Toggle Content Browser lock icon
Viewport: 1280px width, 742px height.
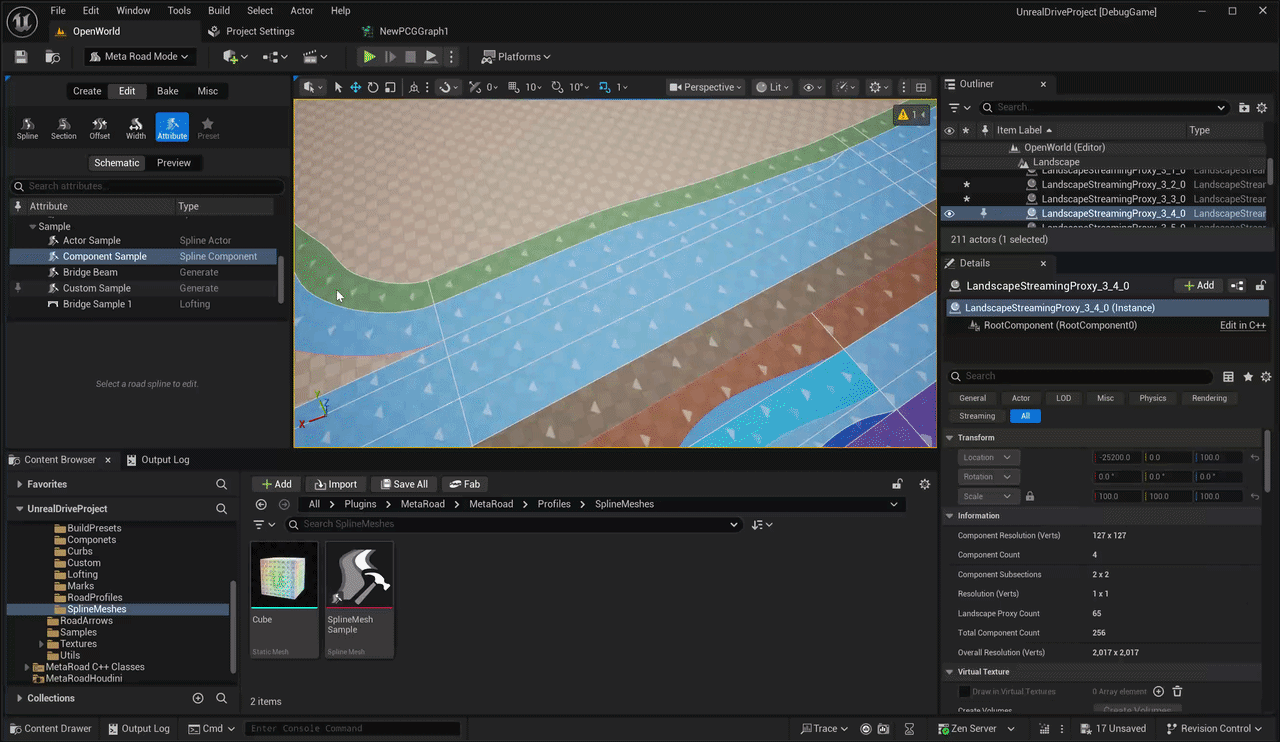(898, 484)
